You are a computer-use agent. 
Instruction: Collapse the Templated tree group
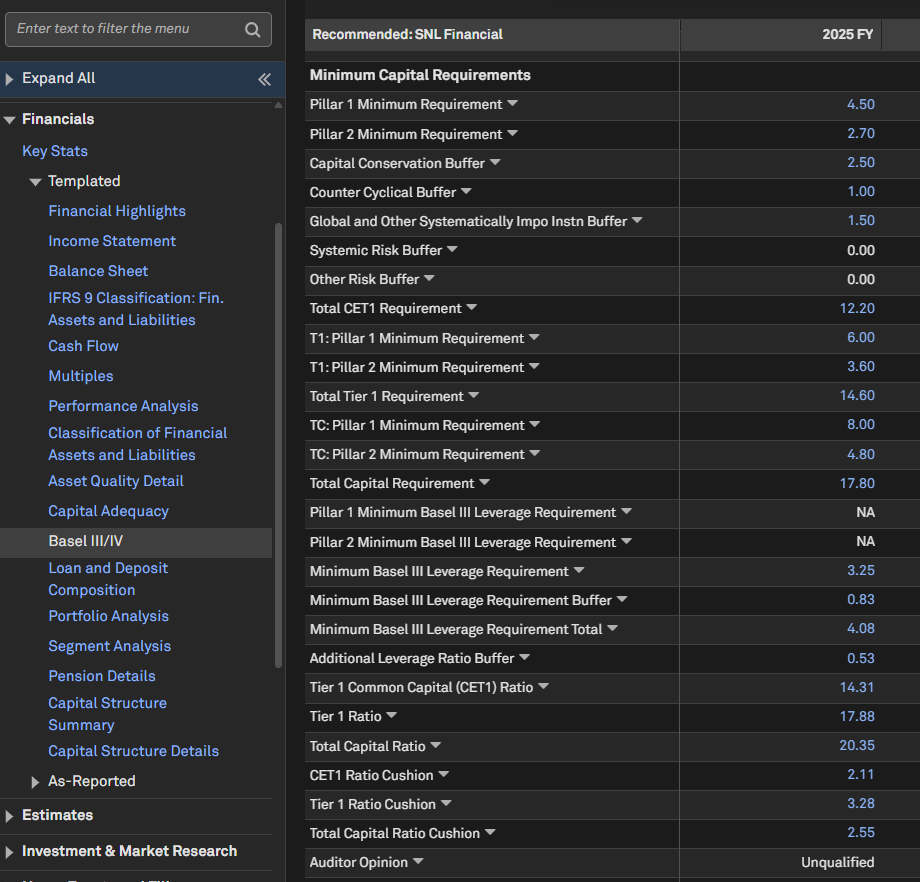(36, 182)
